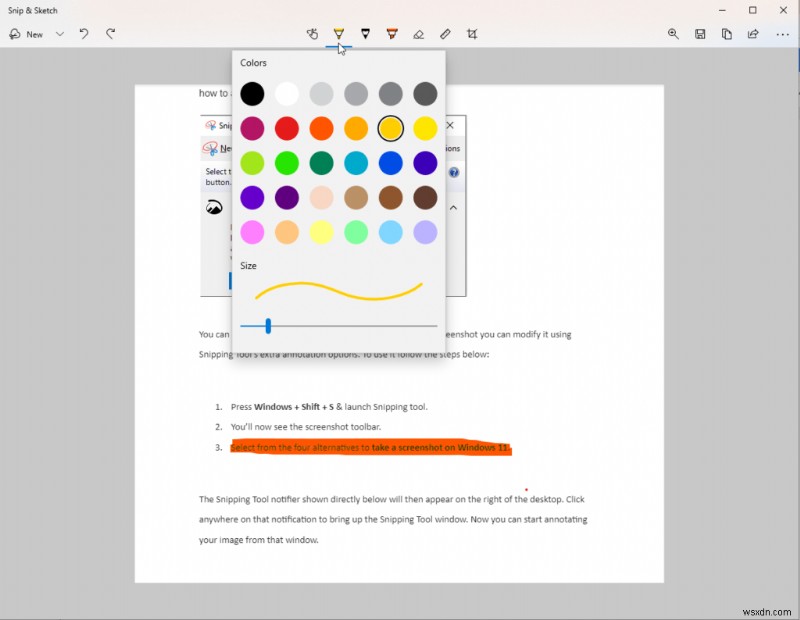Select the image crop tool
This screenshot has height=620, width=800.
click(x=472, y=34)
